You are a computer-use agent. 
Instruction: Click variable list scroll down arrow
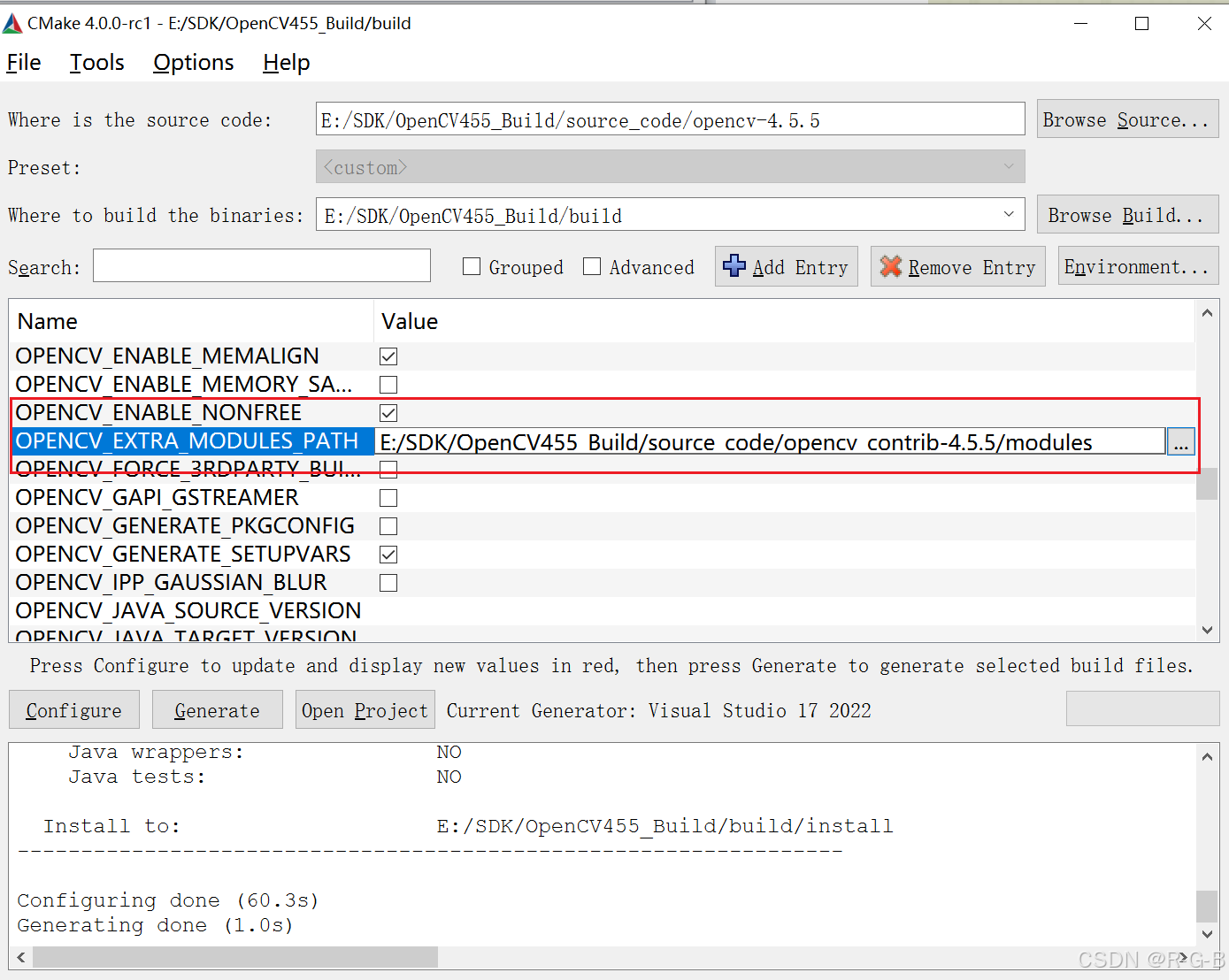pos(1207,630)
